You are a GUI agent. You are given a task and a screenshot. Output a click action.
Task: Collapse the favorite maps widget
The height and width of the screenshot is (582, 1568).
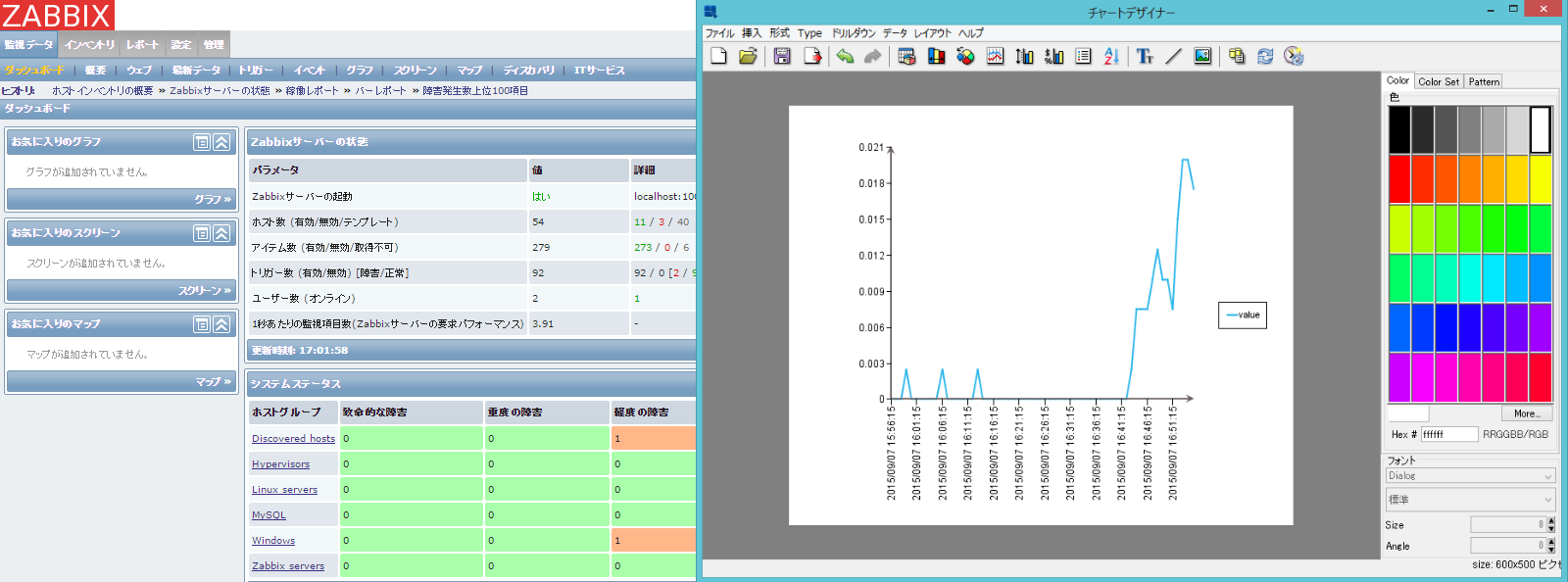coord(222,324)
